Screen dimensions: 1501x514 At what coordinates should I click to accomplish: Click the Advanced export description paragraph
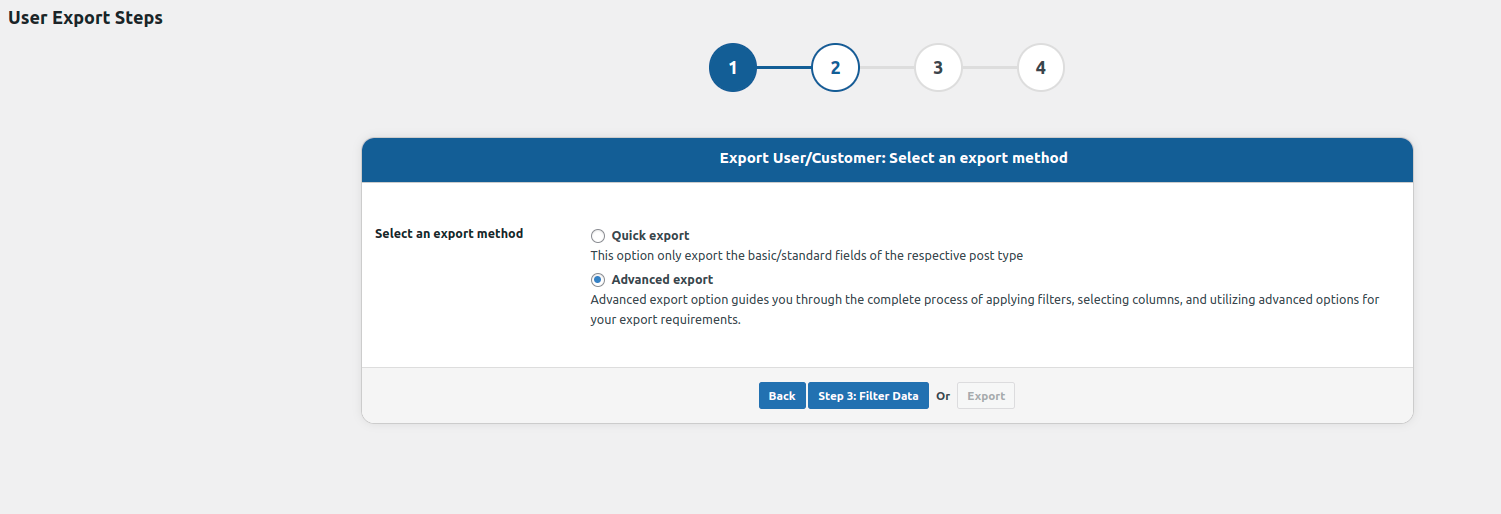click(984, 300)
